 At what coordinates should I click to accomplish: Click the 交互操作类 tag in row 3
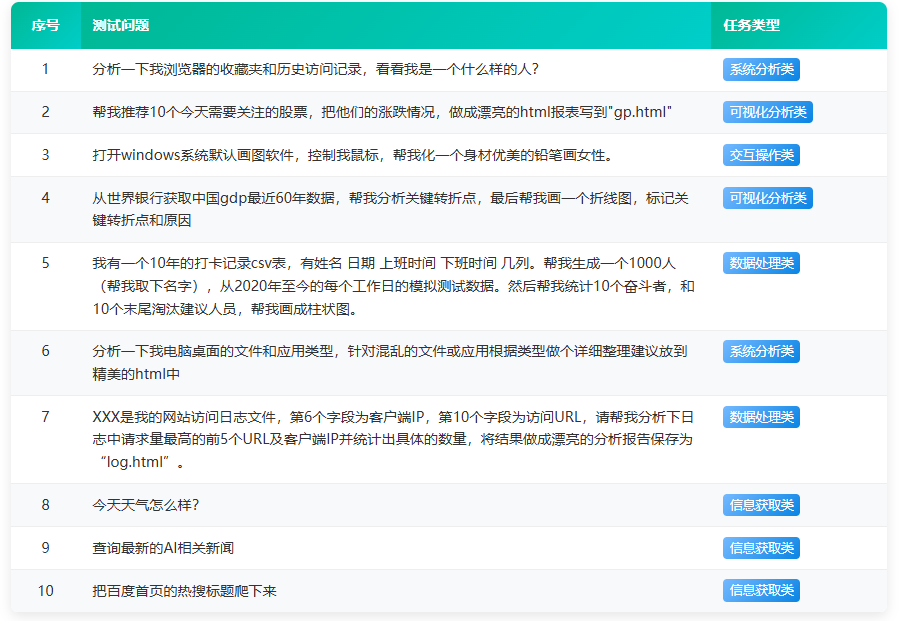pos(761,155)
